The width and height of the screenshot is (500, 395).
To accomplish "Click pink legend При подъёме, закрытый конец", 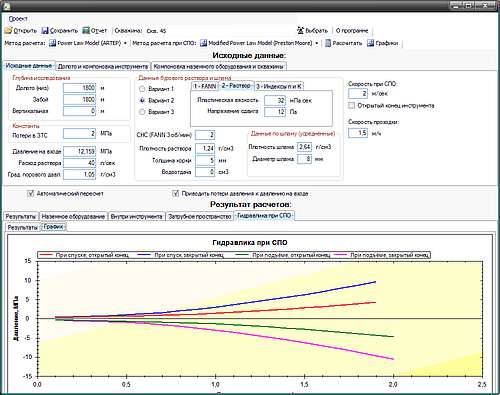I will pyautogui.click(x=382, y=255).
